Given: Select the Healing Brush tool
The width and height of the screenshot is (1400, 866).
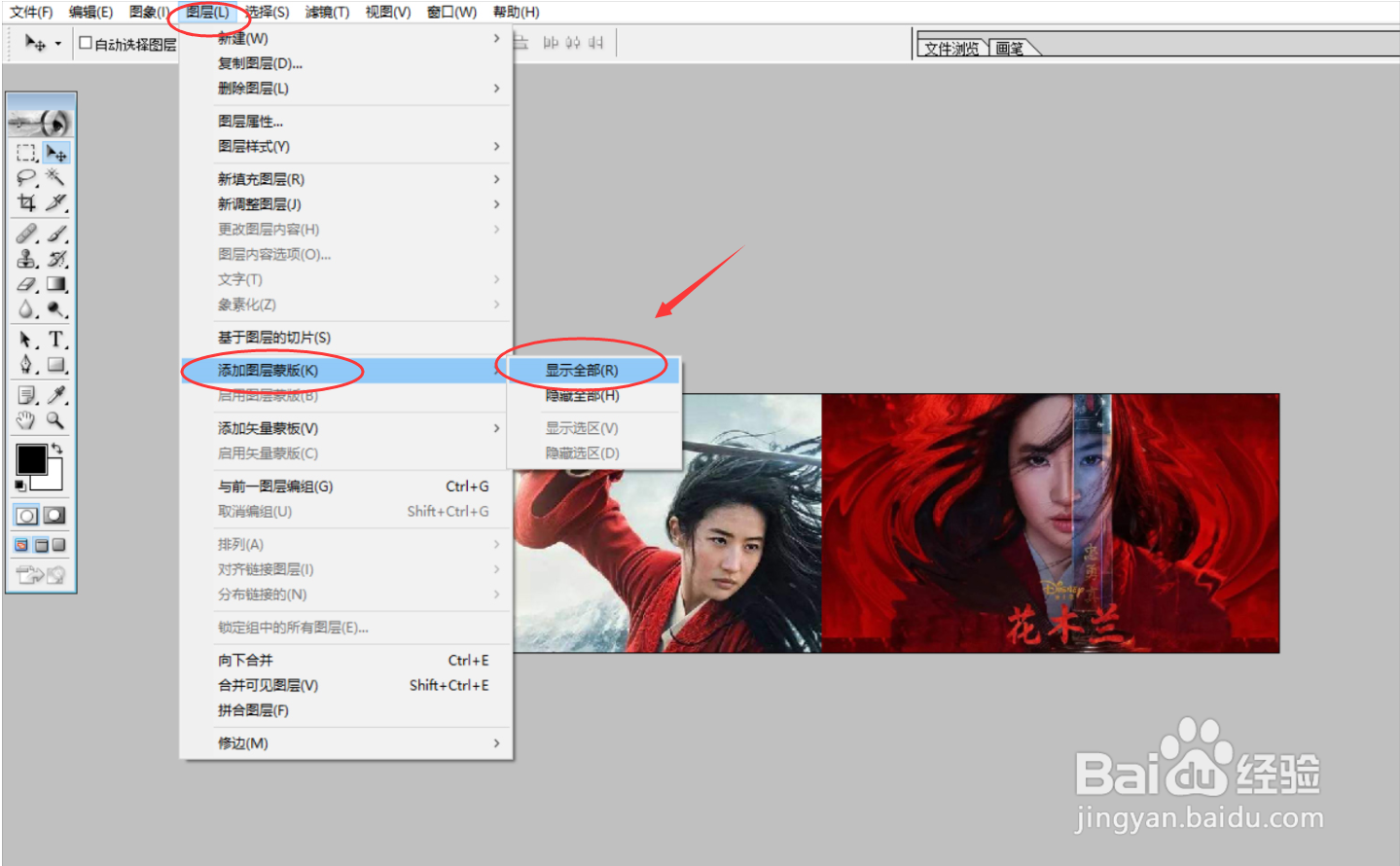Looking at the screenshot, I should 26,234.
